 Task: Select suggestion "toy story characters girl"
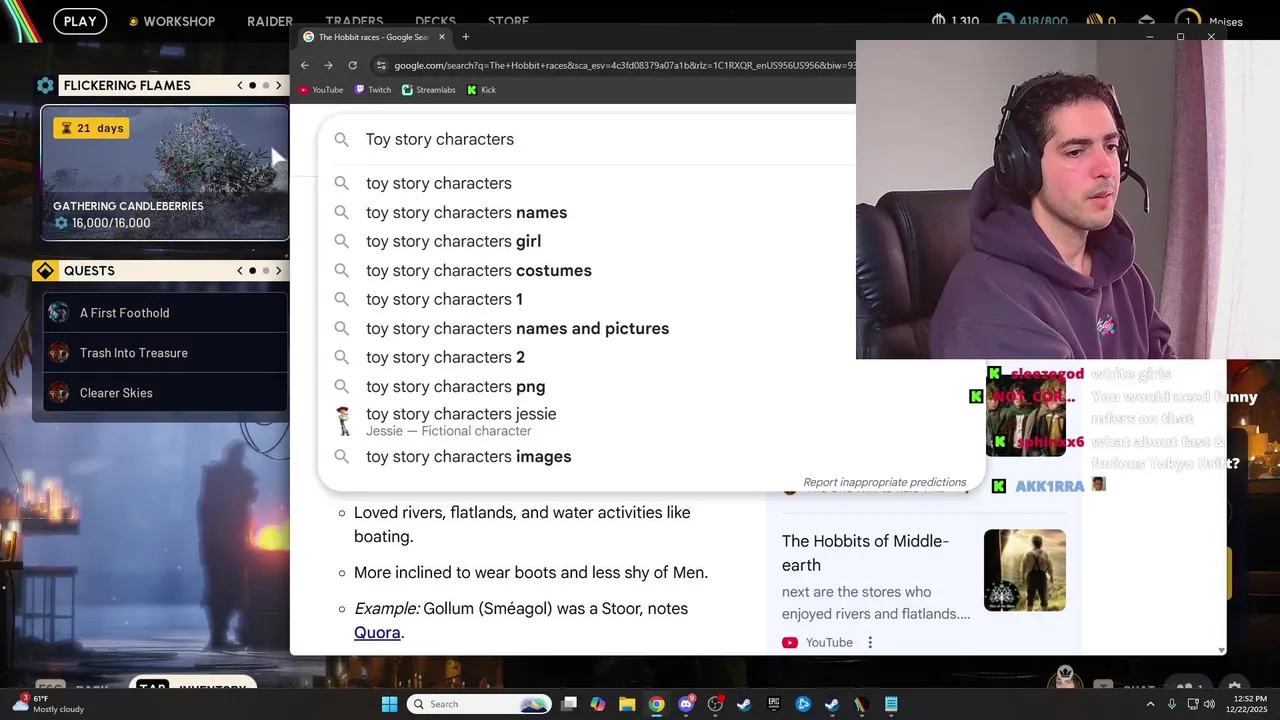coord(651,241)
